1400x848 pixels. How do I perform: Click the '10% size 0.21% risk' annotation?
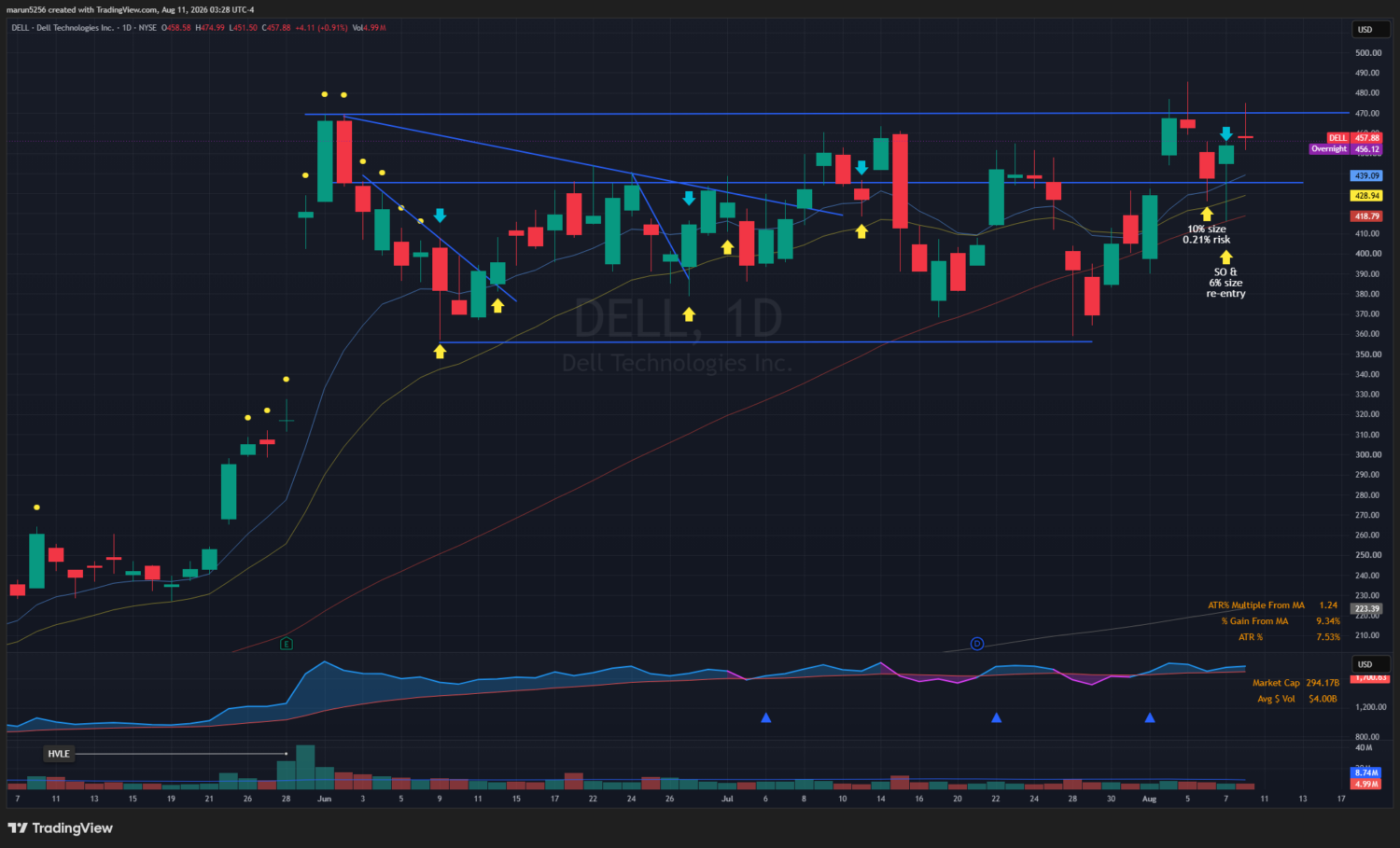point(1207,234)
